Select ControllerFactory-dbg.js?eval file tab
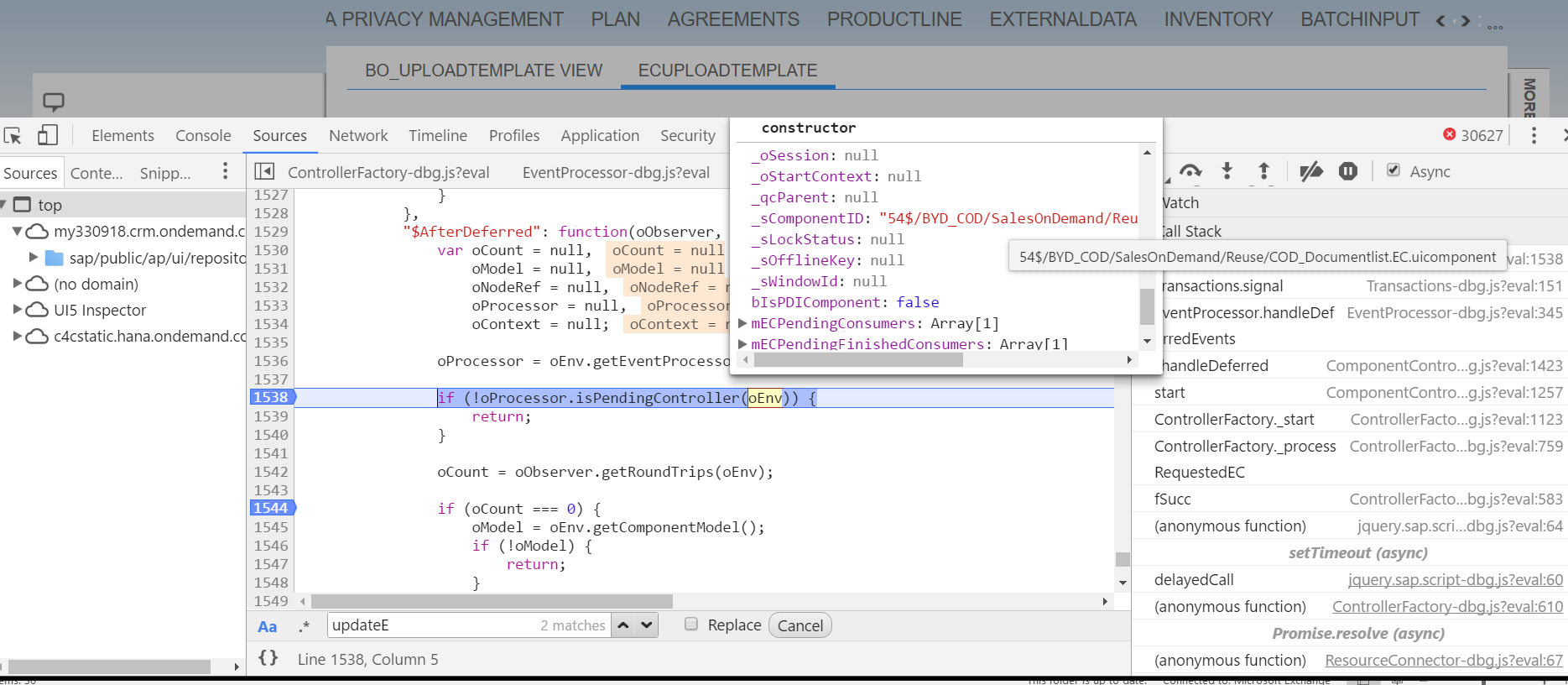The width and height of the screenshot is (1568, 685). pos(388,172)
